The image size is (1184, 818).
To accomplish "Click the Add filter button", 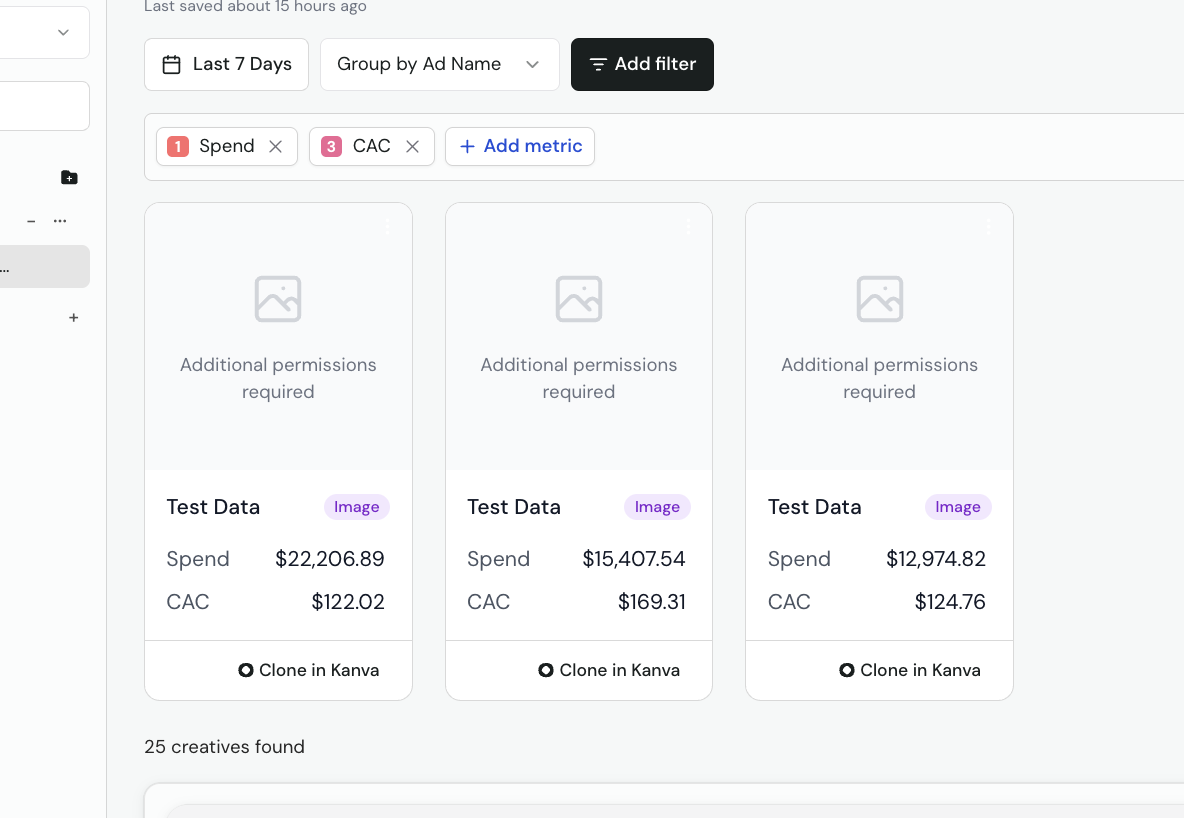I will point(642,64).
